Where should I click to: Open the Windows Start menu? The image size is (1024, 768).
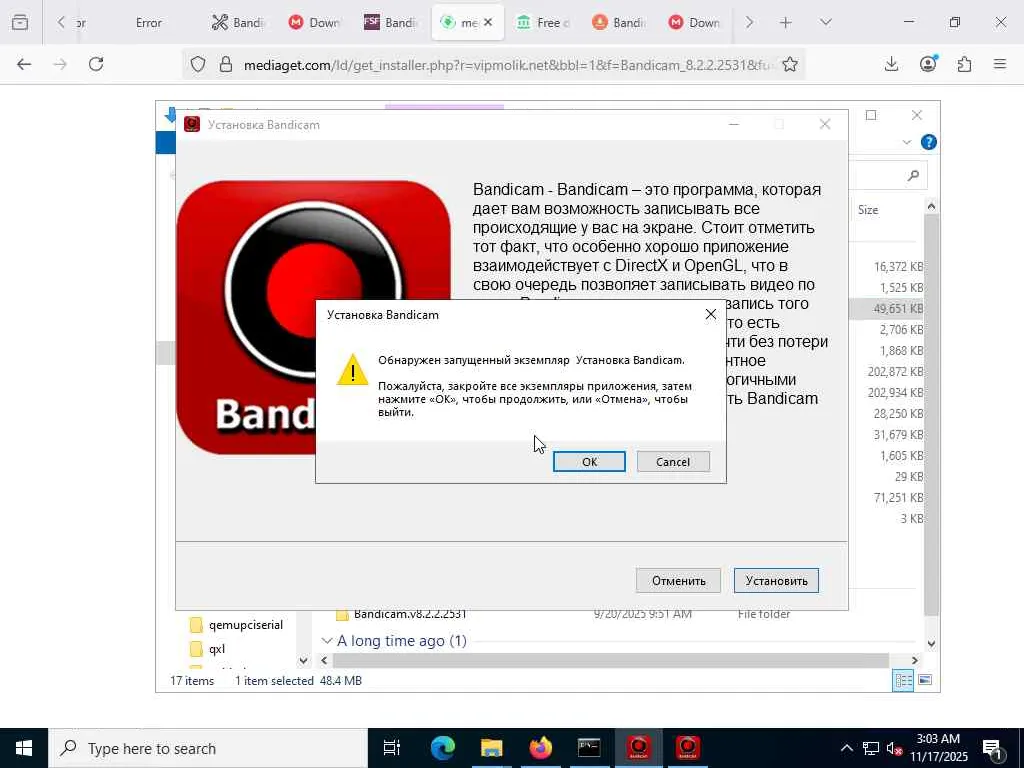(x=24, y=748)
